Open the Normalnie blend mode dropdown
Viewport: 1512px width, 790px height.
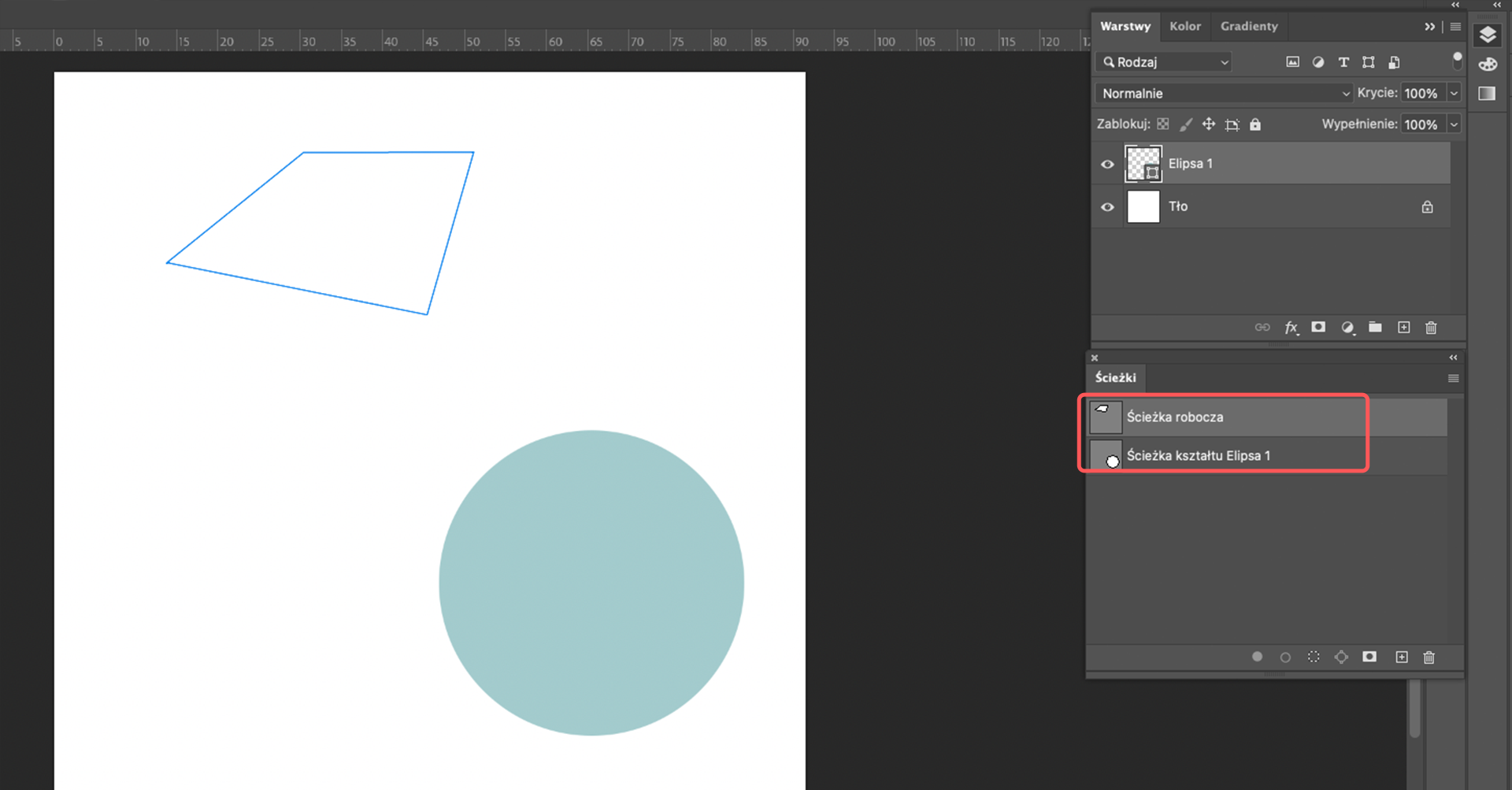point(1225,93)
